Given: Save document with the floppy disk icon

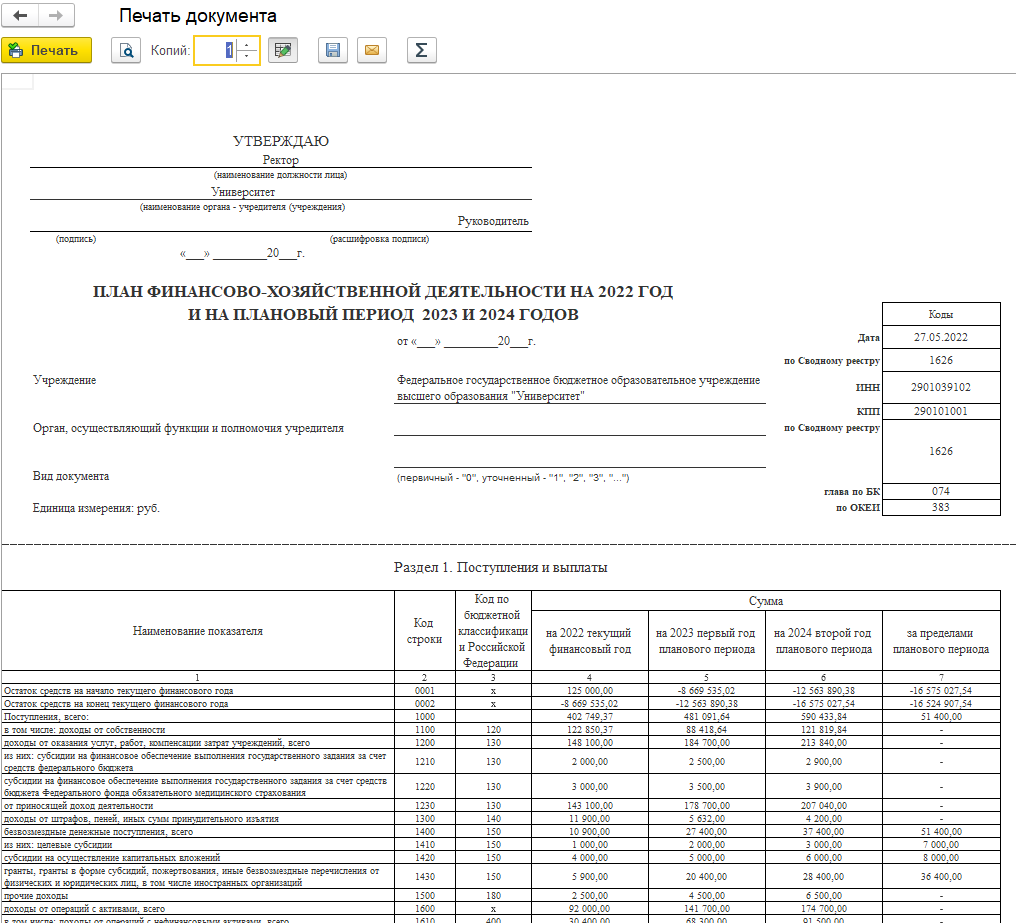Looking at the screenshot, I should pyautogui.click(x=333, y=51).
